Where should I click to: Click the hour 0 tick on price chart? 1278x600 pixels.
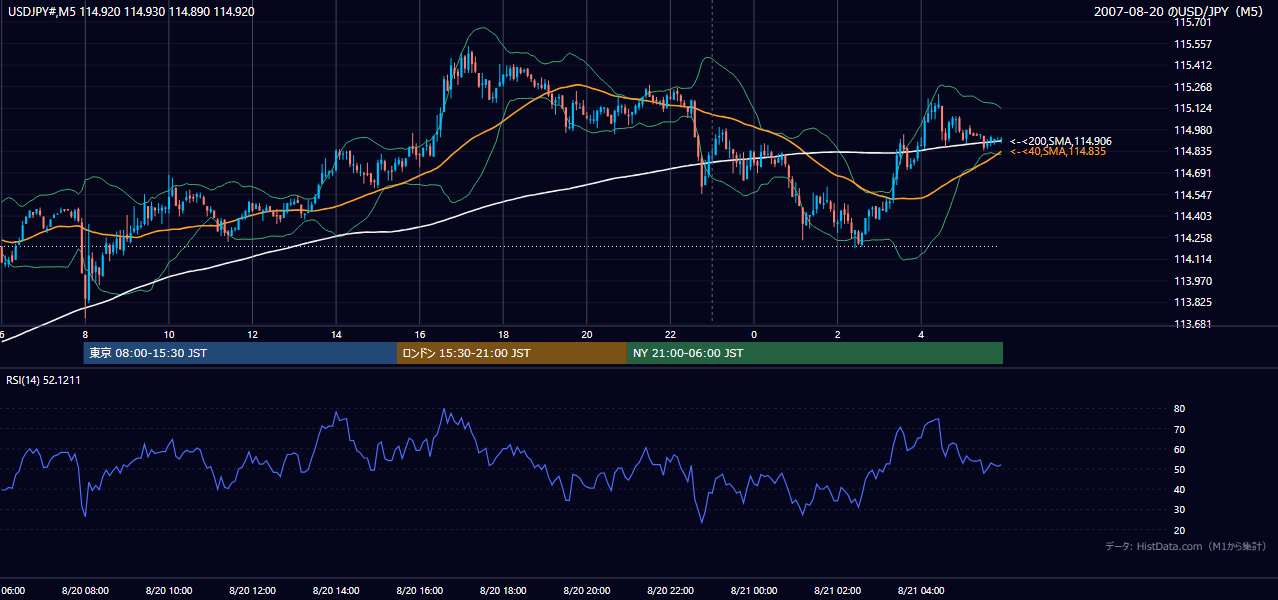(x=754, y=335)
